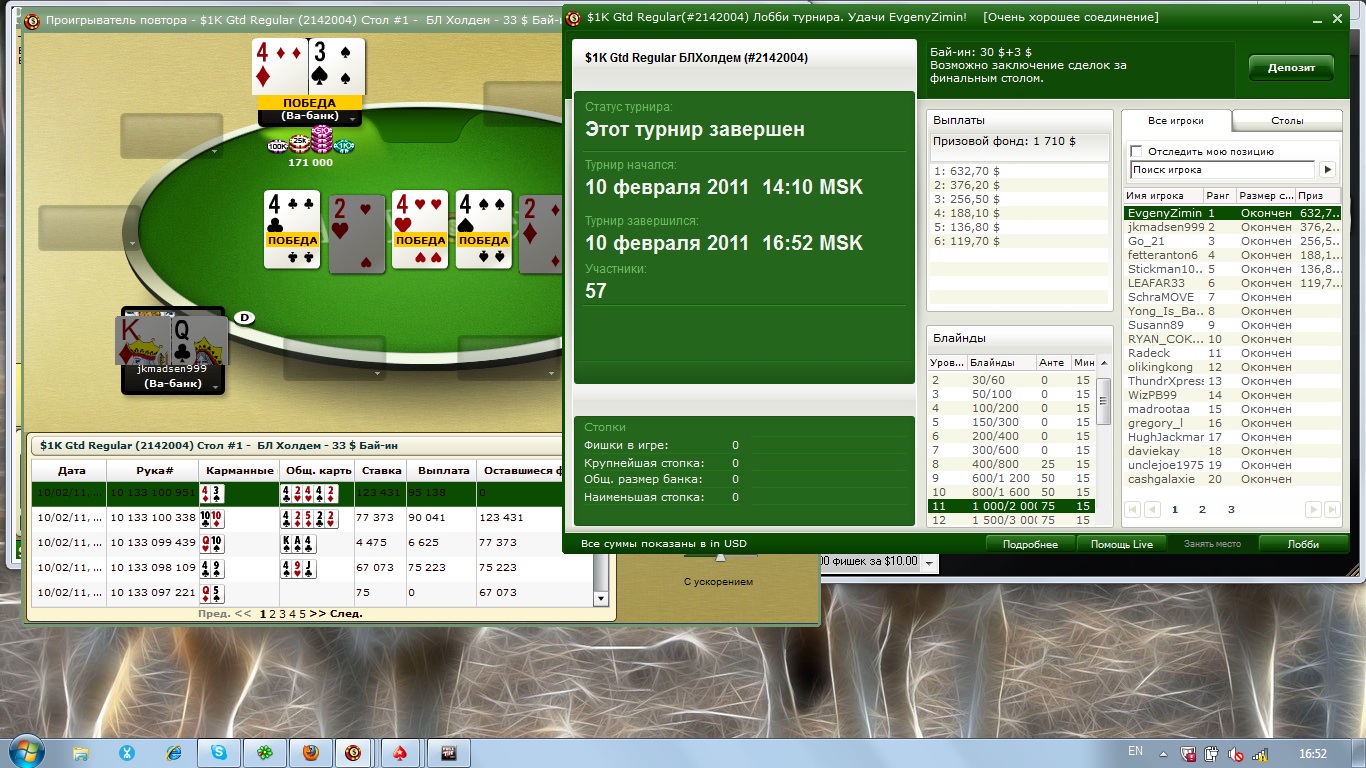Click the 4 of hearts board card

(x=420, y=229)
